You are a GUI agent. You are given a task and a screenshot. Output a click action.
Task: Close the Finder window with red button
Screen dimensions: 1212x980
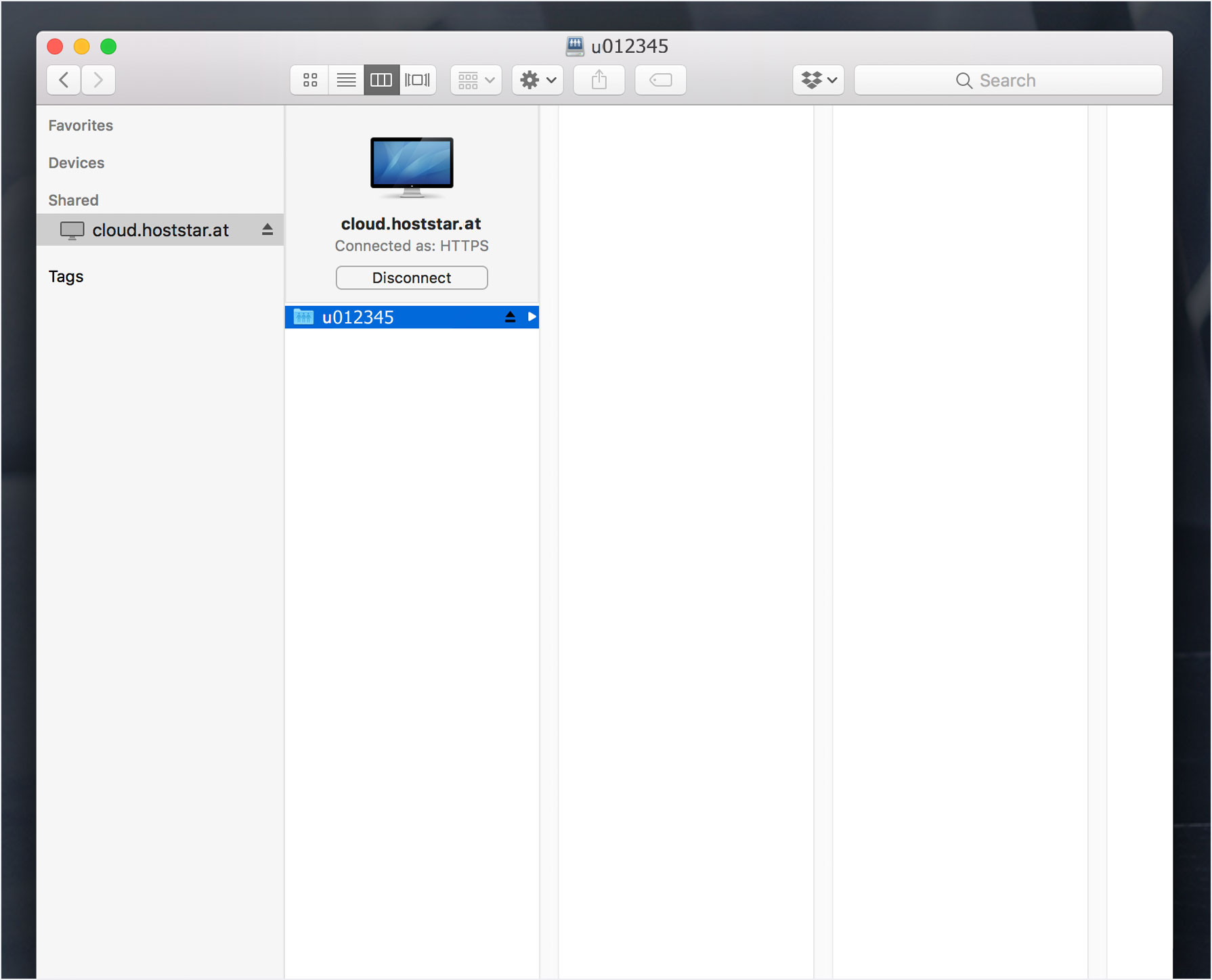[55, 46]
